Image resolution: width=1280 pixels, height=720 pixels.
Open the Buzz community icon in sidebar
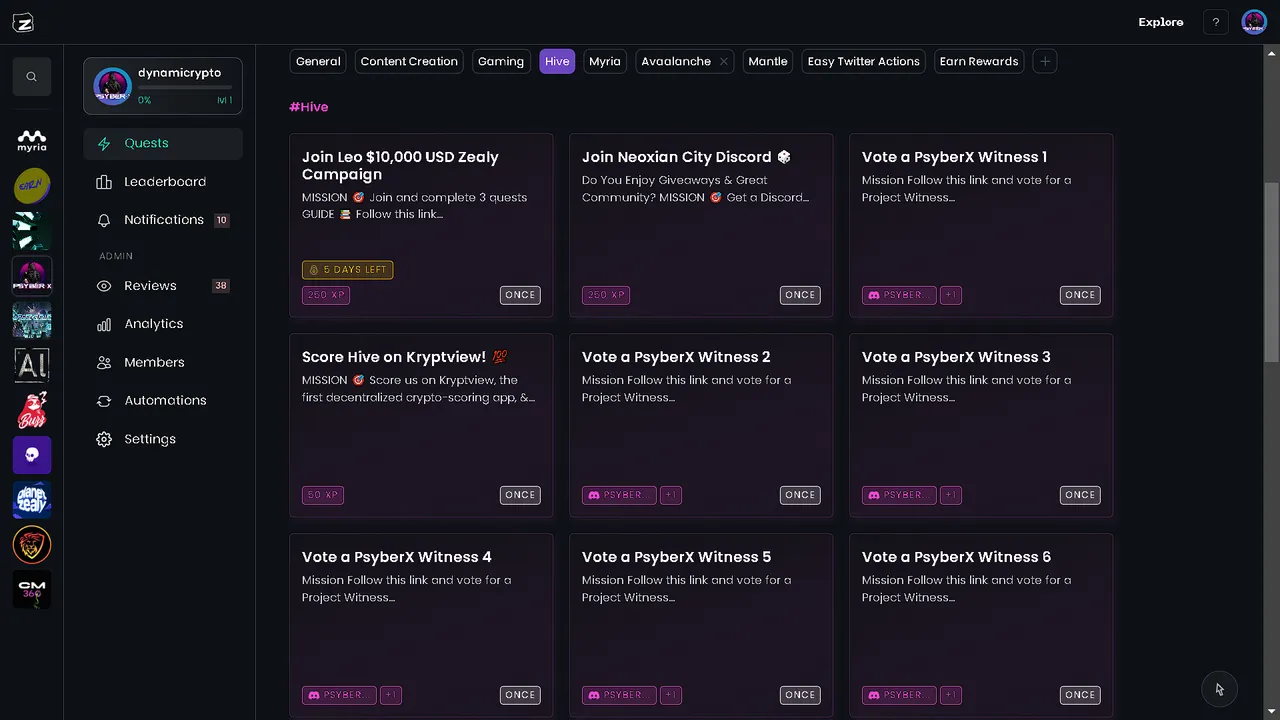point(32,410)
